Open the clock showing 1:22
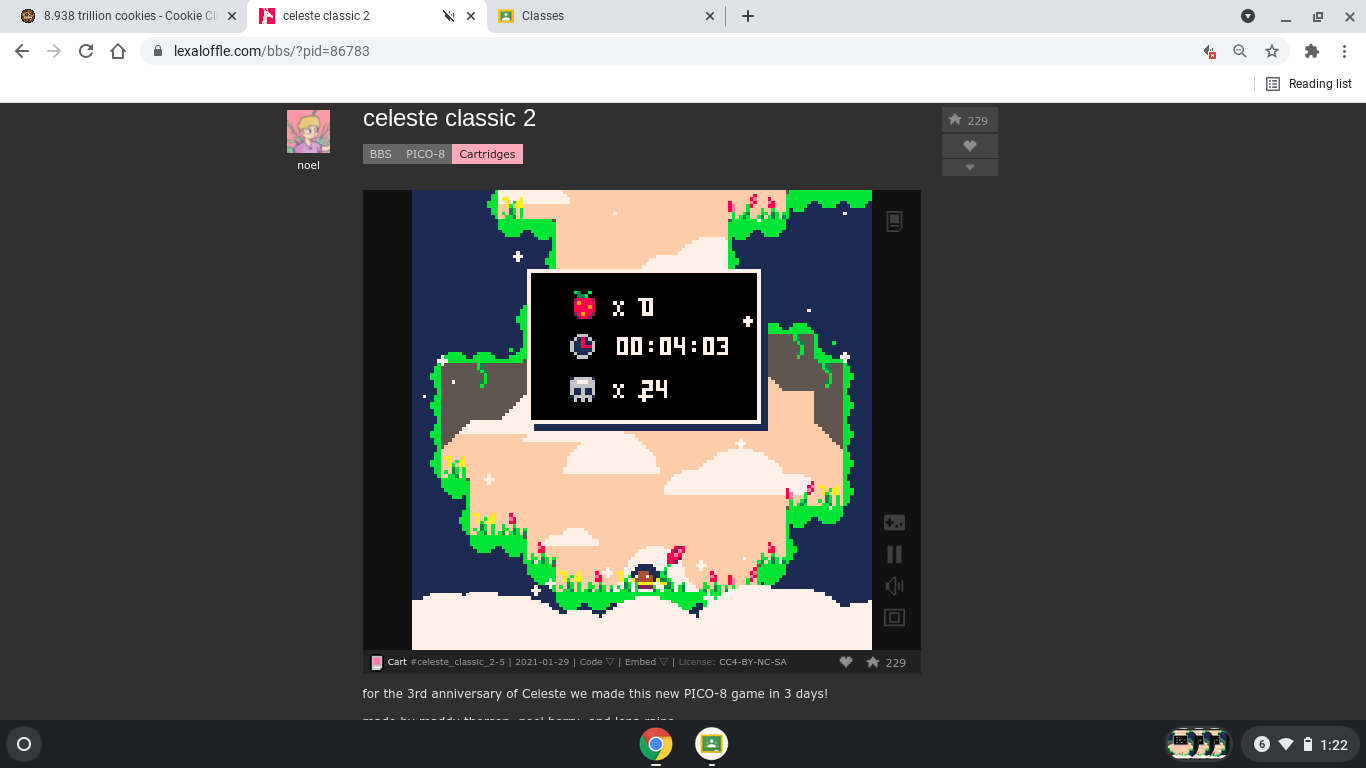This screenshot has width=1366, height=768. pyautogui.click(x=1334, y=745)
